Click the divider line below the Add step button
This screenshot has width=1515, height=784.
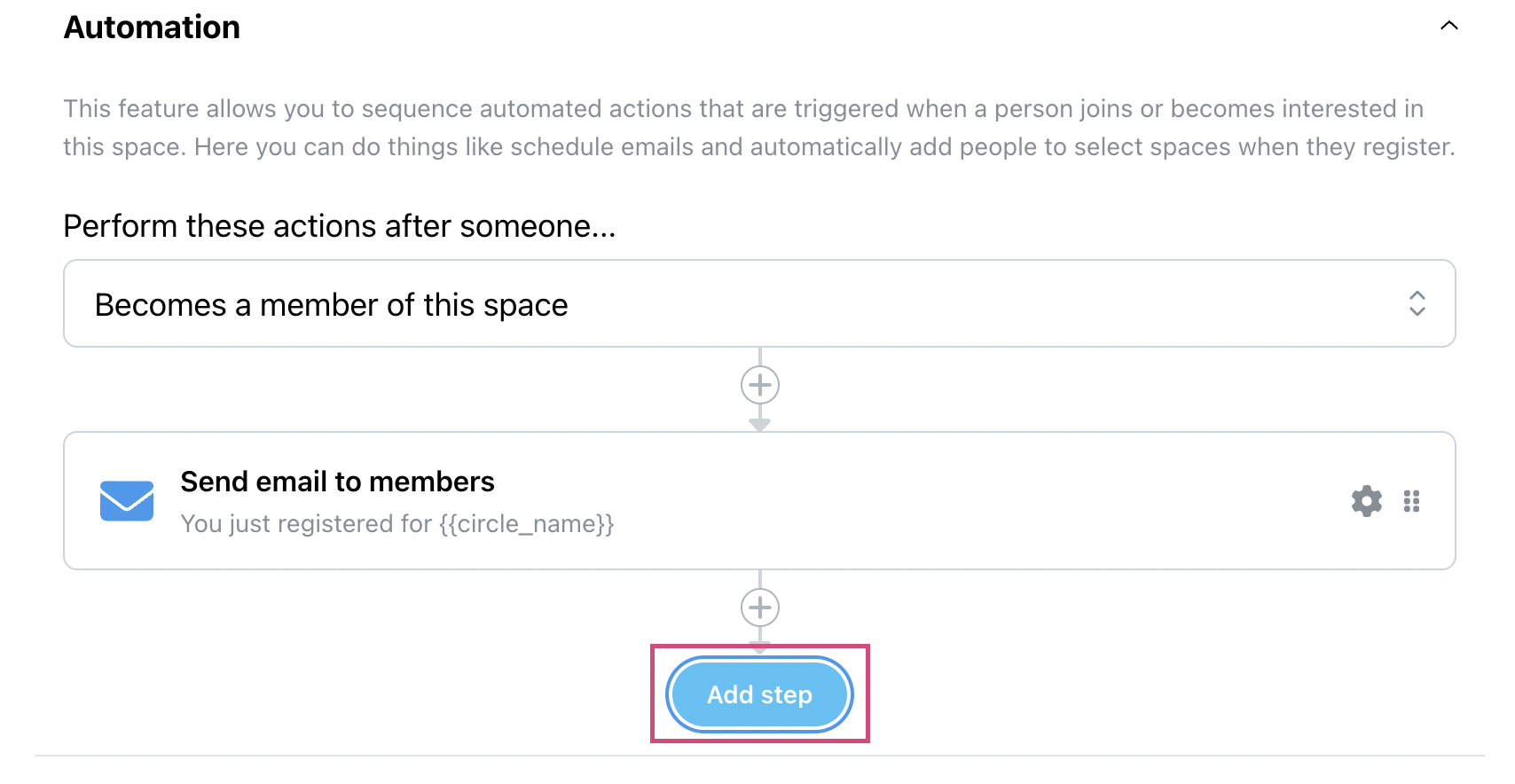(759, 756)
